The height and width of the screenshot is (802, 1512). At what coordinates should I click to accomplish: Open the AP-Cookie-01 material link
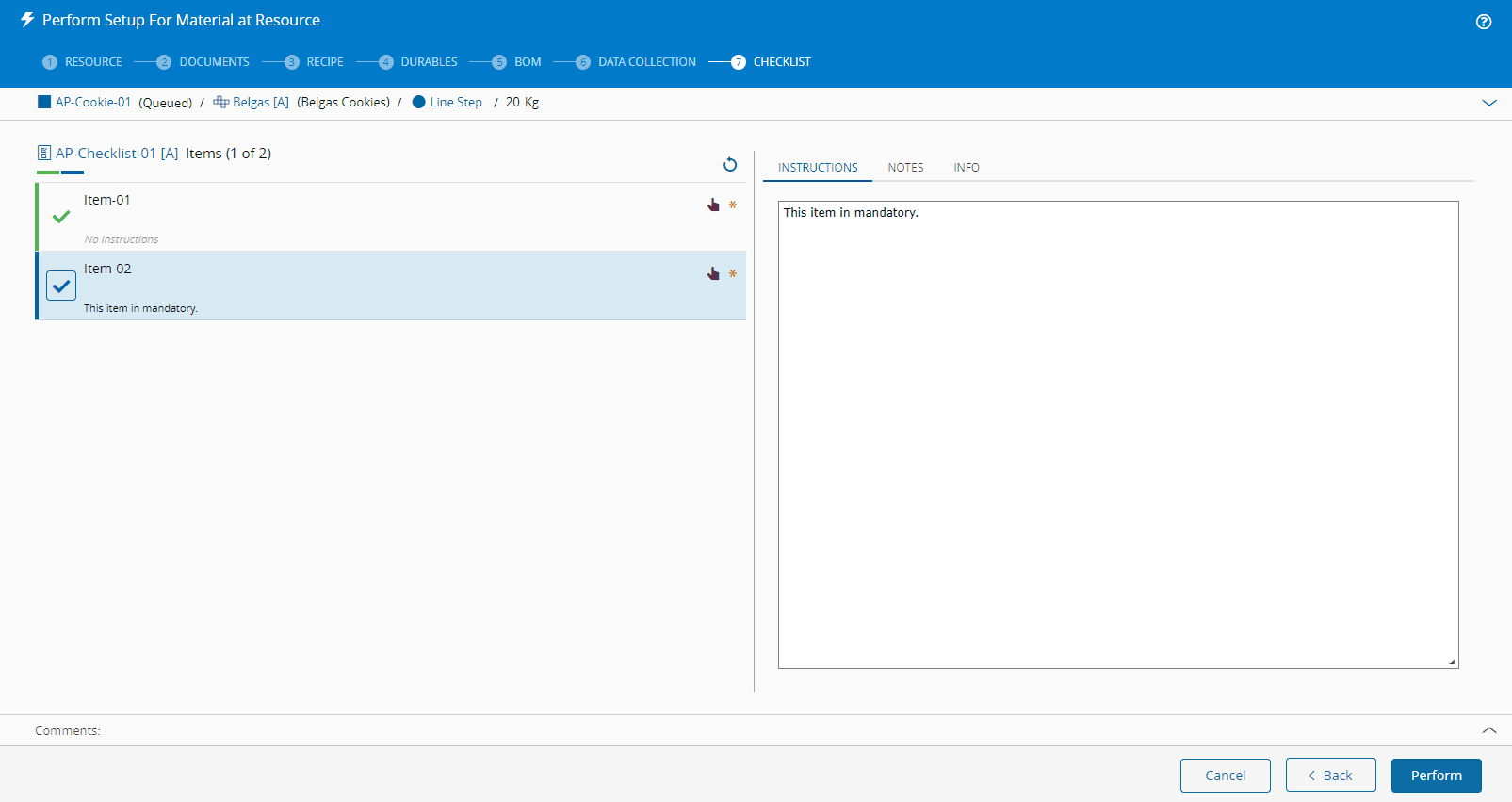pos(92,102)
